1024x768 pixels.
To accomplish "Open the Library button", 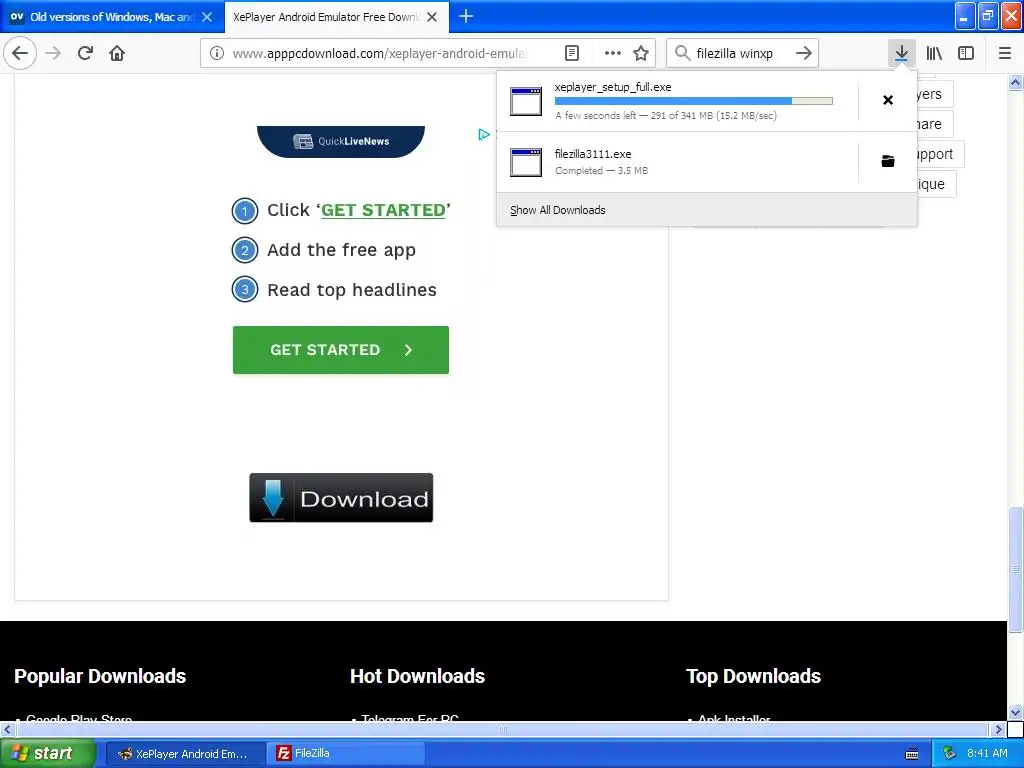I will pyautogui.click(x=934, y=53).
